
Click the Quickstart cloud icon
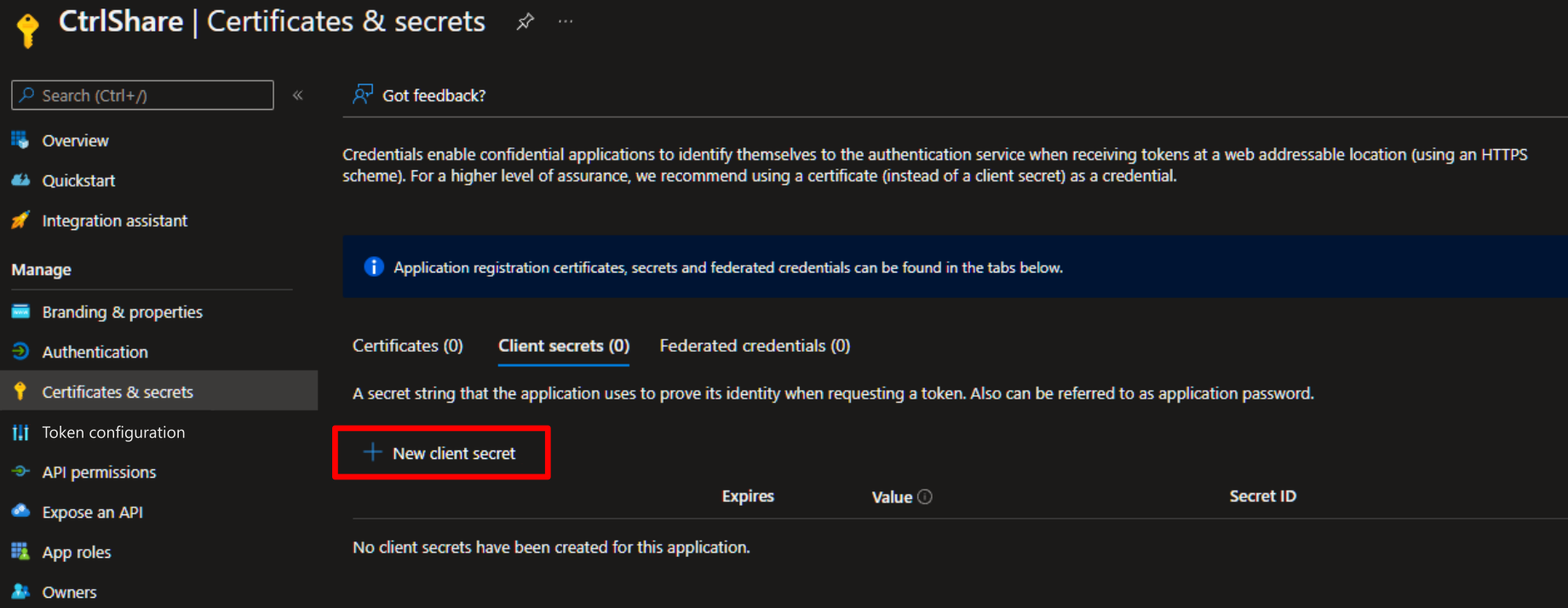click(x=20, y=180)
